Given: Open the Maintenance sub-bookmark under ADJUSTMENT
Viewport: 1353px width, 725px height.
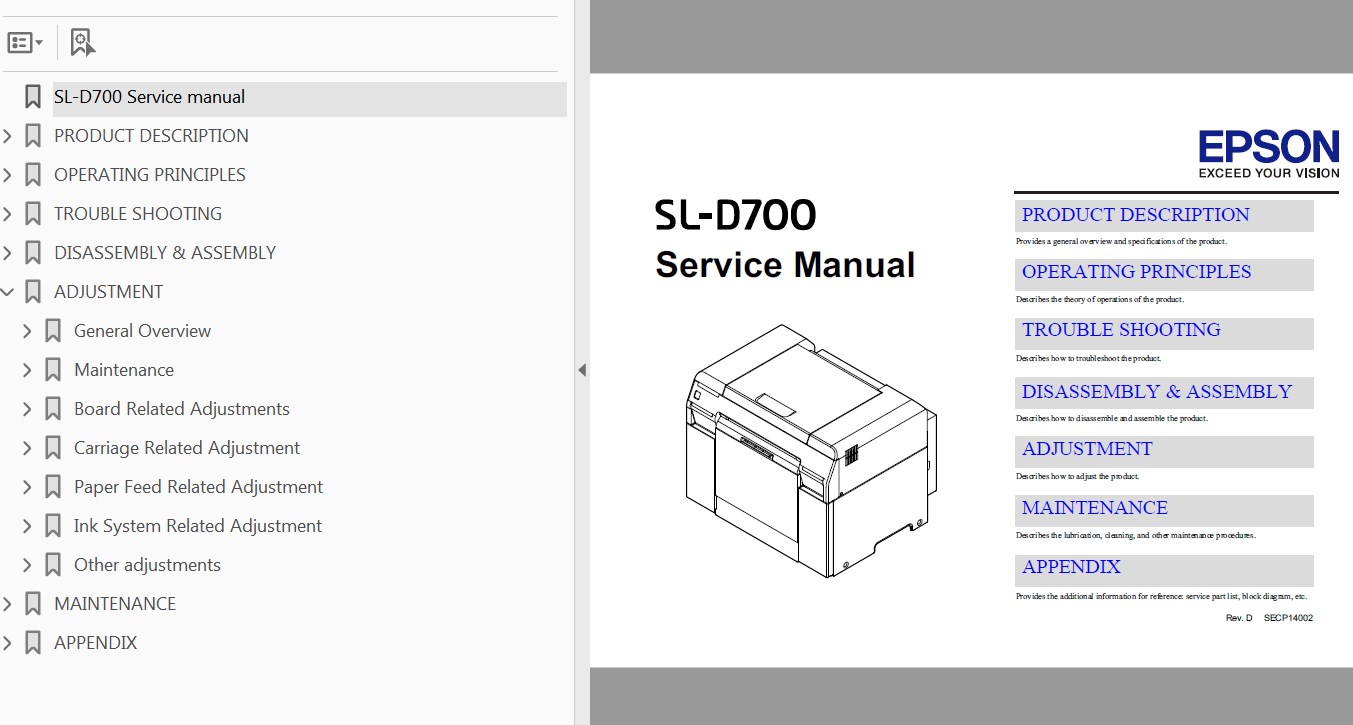Looking at the screenshot, I should click(124, 370).
